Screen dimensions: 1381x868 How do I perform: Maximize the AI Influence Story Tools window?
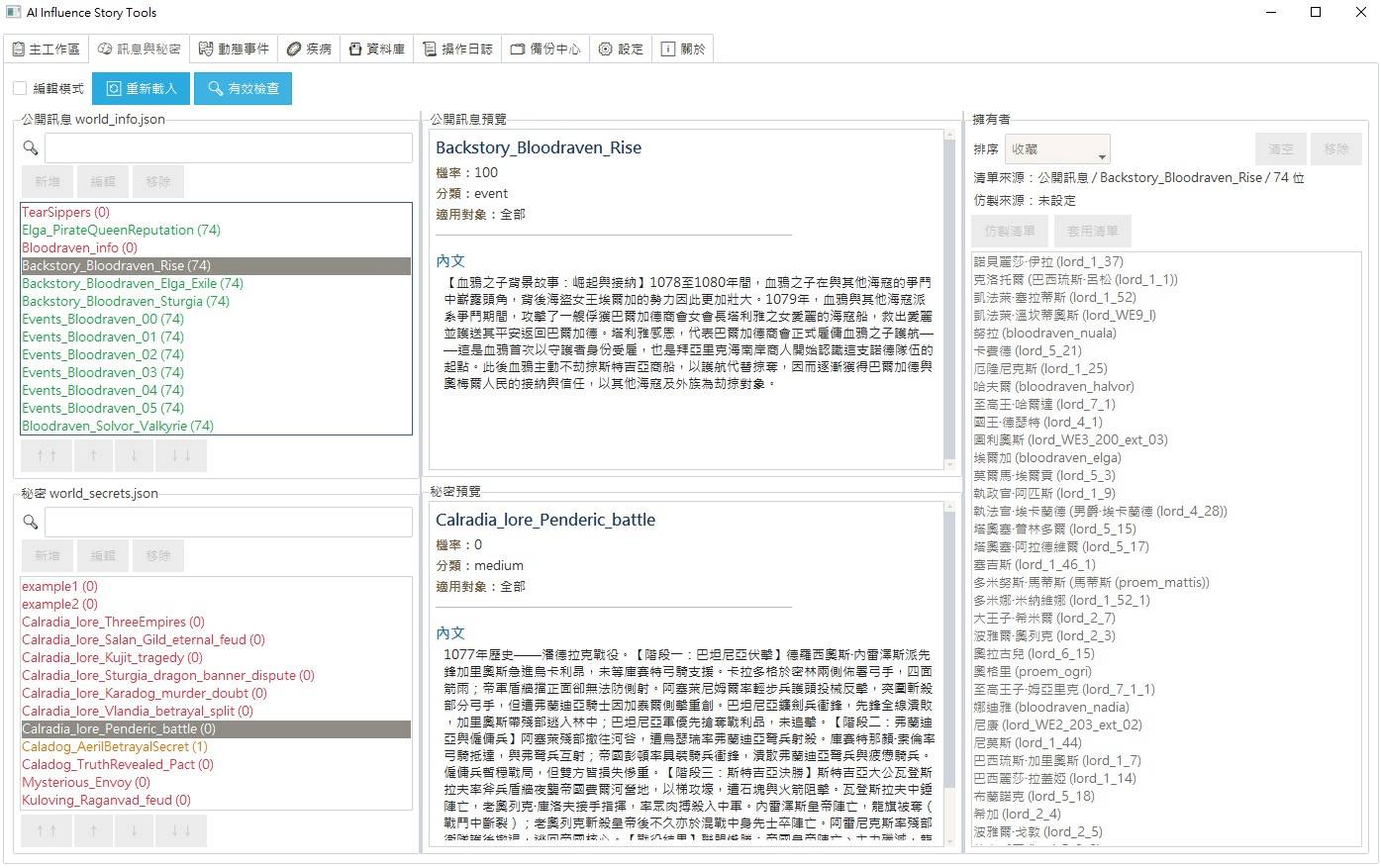click(1316, 13)
